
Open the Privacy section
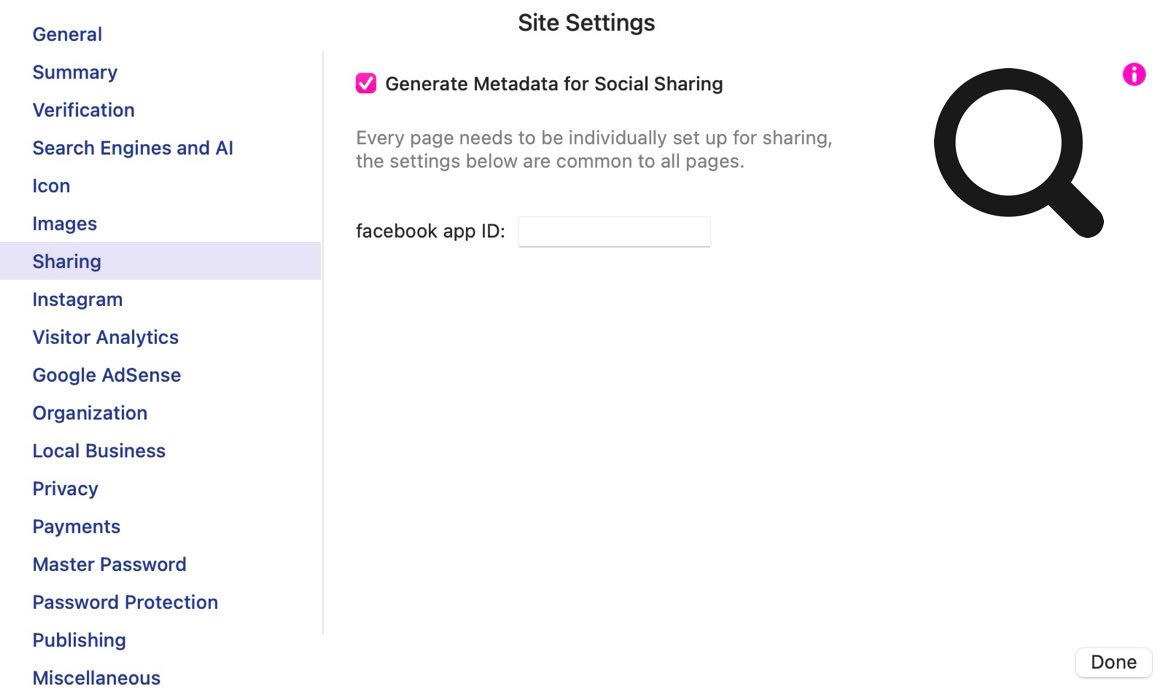click(x=65, y=489)
